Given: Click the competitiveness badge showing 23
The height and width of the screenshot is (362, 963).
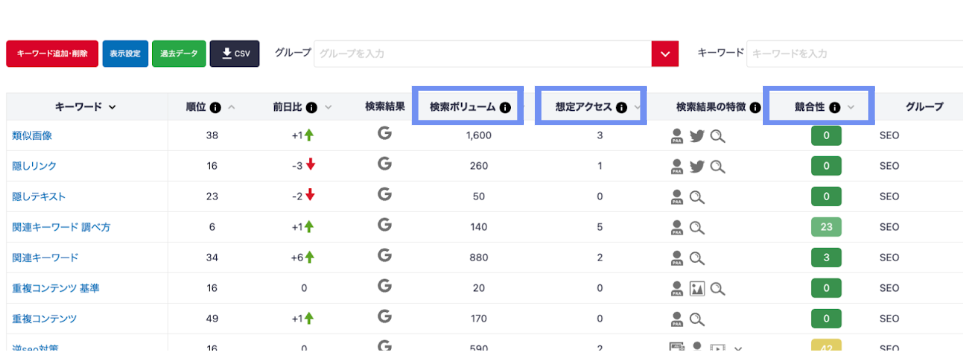Looking at the screenshot, I should [x=826, y=227].
